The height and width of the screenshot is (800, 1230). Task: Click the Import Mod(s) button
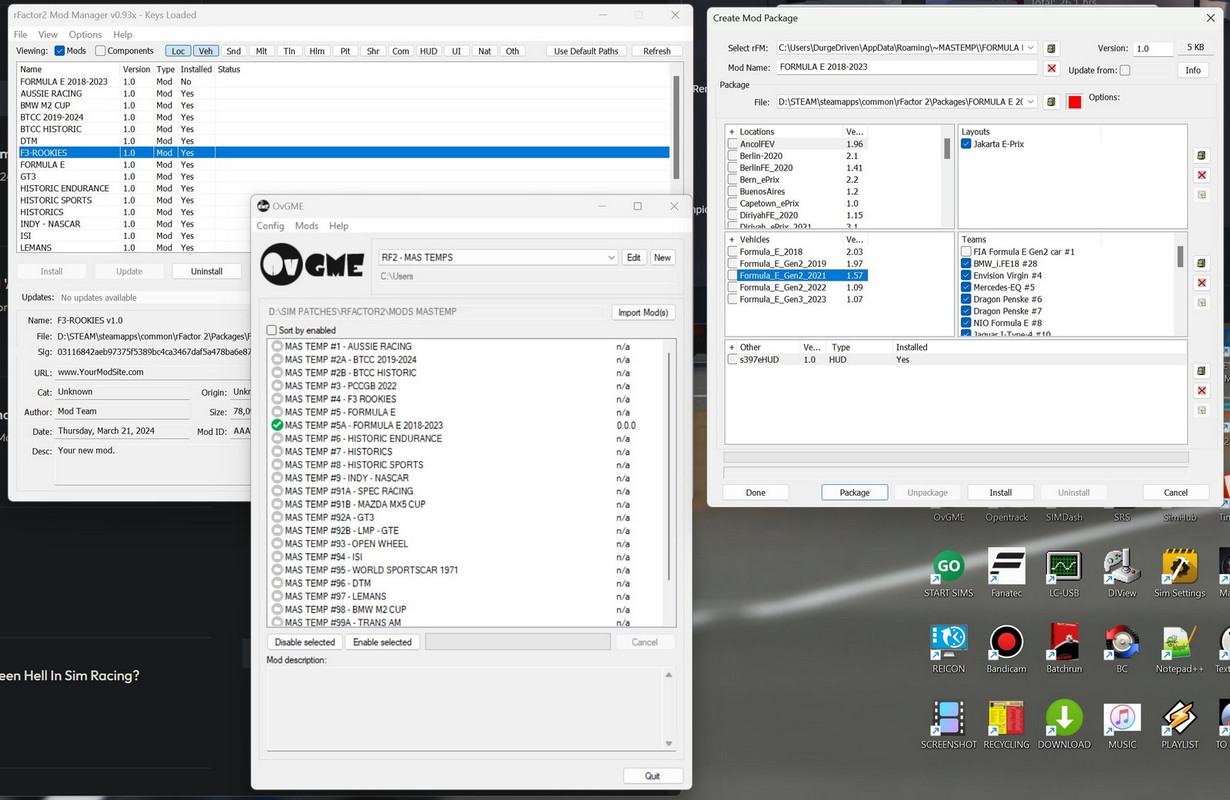643,312
